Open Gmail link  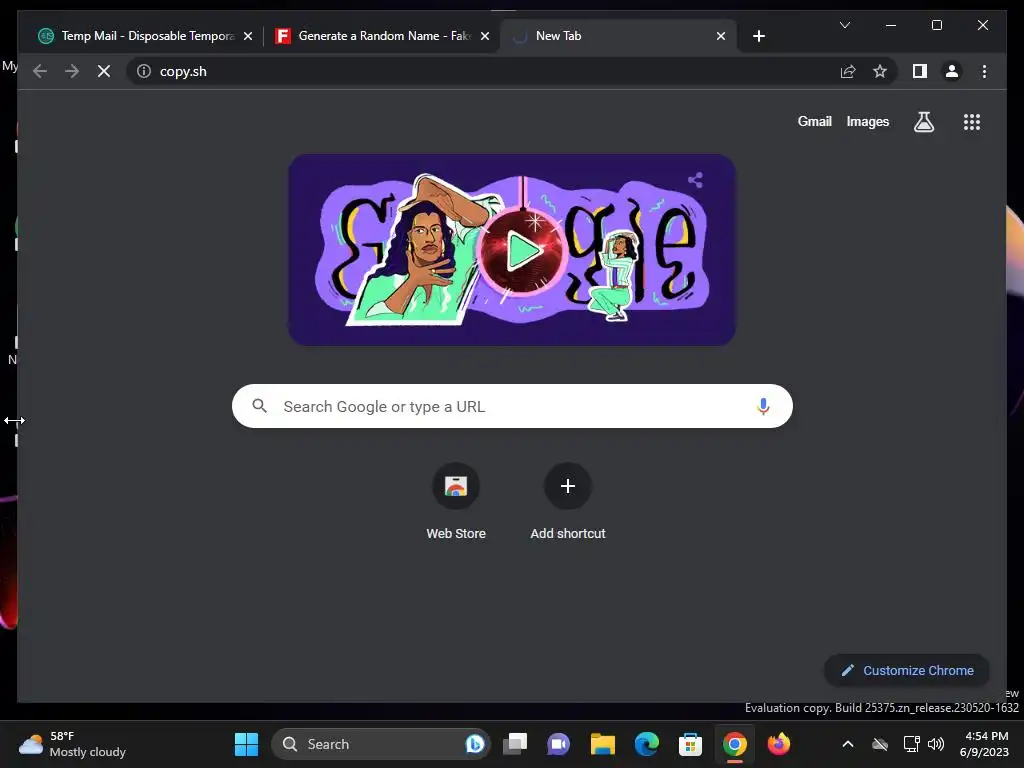coord(814,121)
